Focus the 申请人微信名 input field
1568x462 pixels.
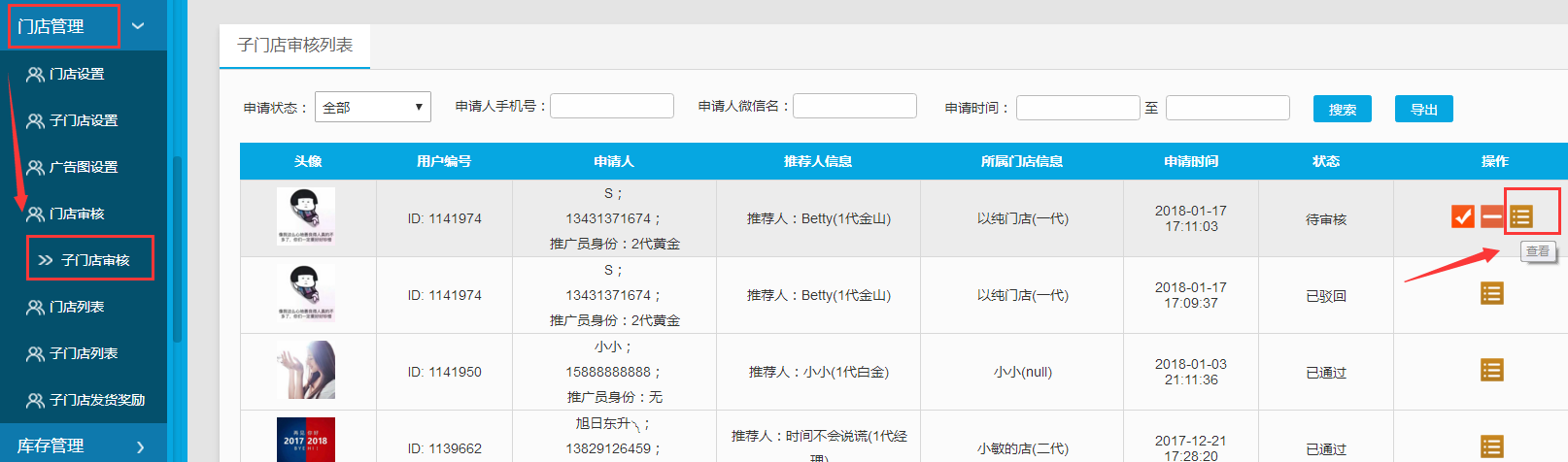coord(855,106)
